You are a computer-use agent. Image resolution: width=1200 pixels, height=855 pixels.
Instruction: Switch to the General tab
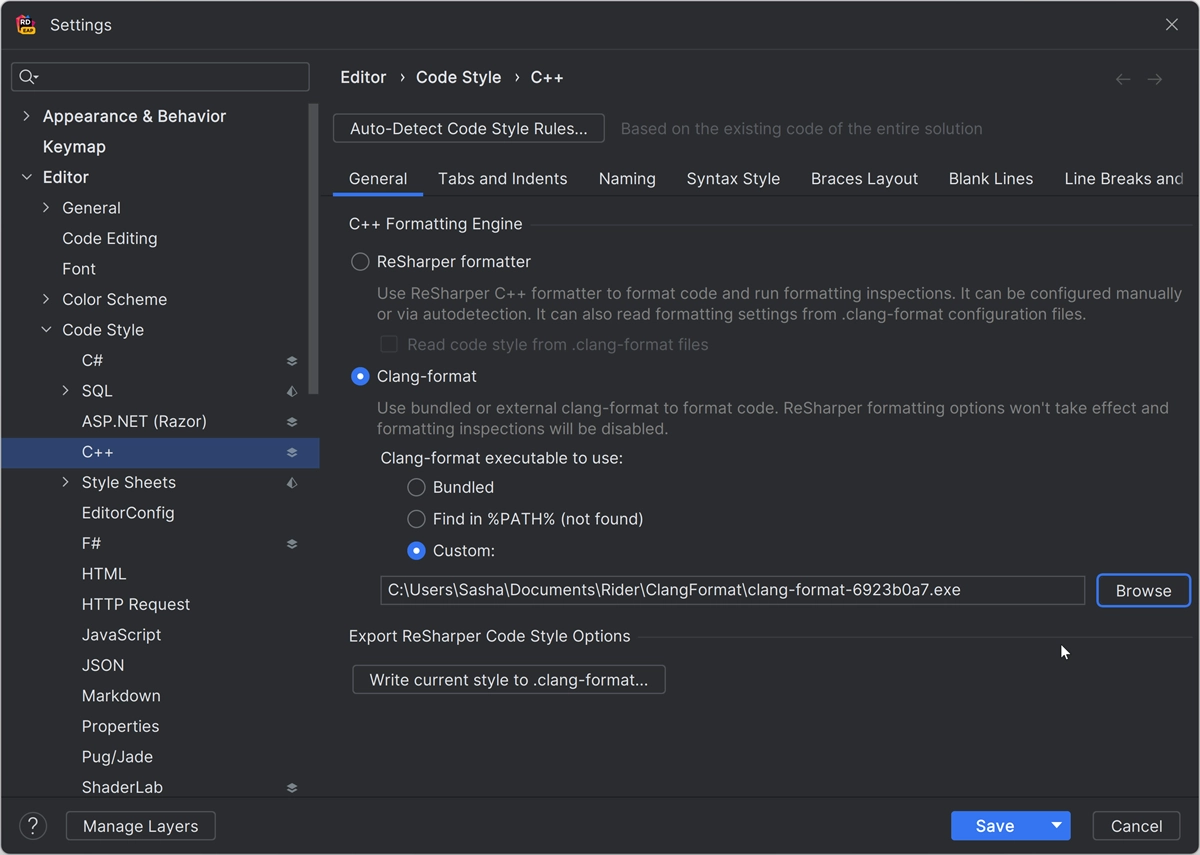click(378, 179)
